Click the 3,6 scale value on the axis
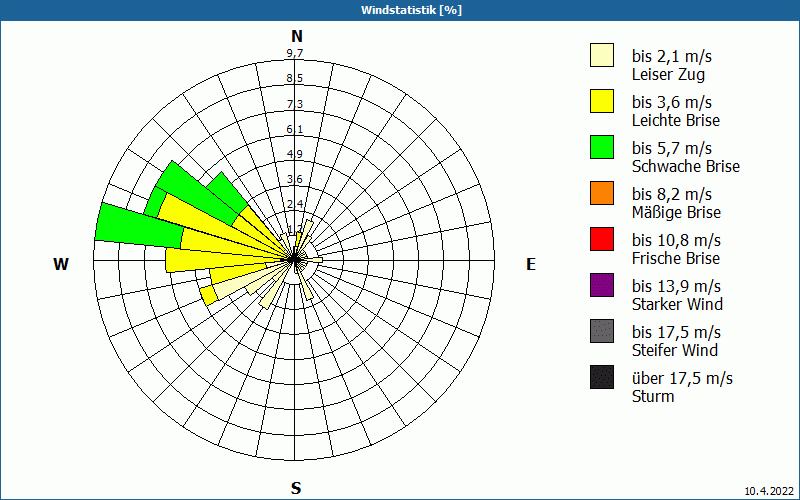800x500 pixels. 295,179
